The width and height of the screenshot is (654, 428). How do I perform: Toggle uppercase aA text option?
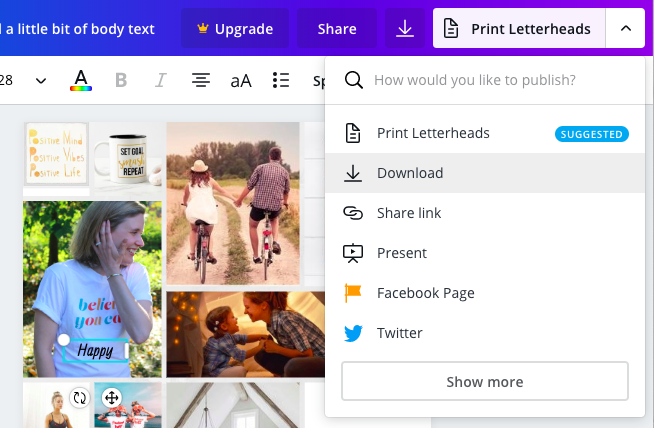pyautogui.click(x=241, y=80)
